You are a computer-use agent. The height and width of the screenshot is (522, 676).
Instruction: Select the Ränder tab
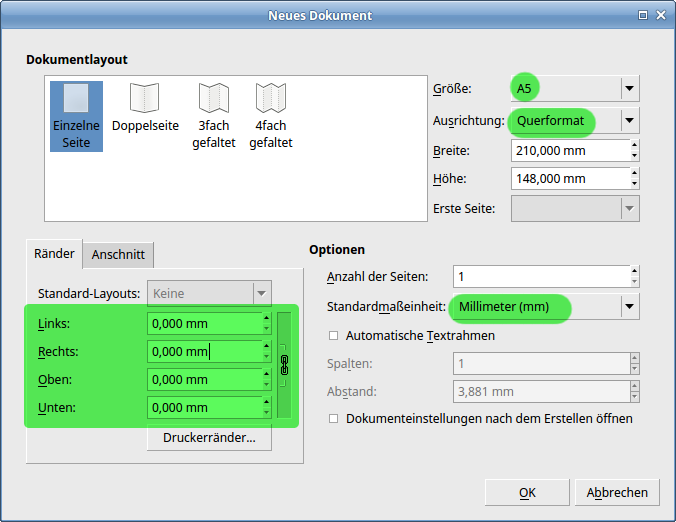55,254
